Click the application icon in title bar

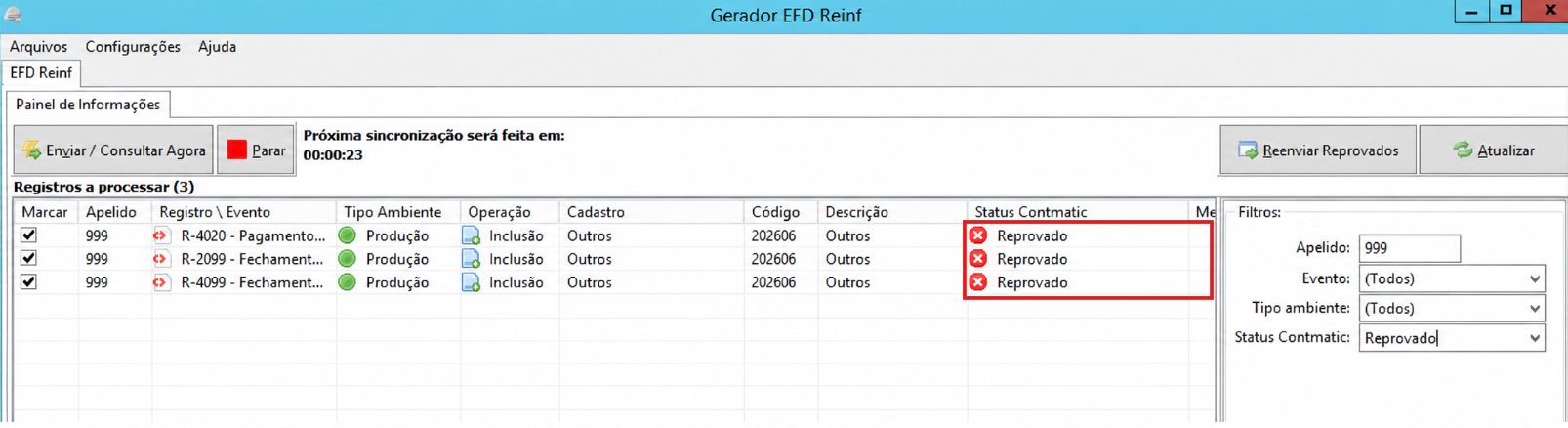tap(13, 14)
